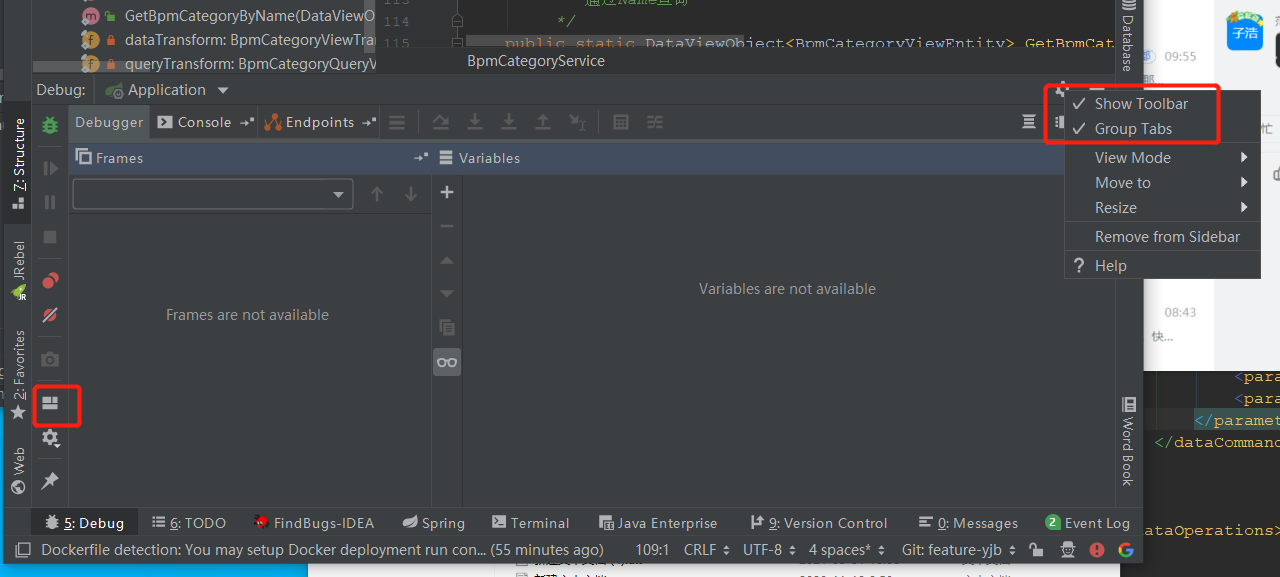Change CRLF line separator in status bar
The width and height of the screenshot is (1280, 577).
click(706, 550)
